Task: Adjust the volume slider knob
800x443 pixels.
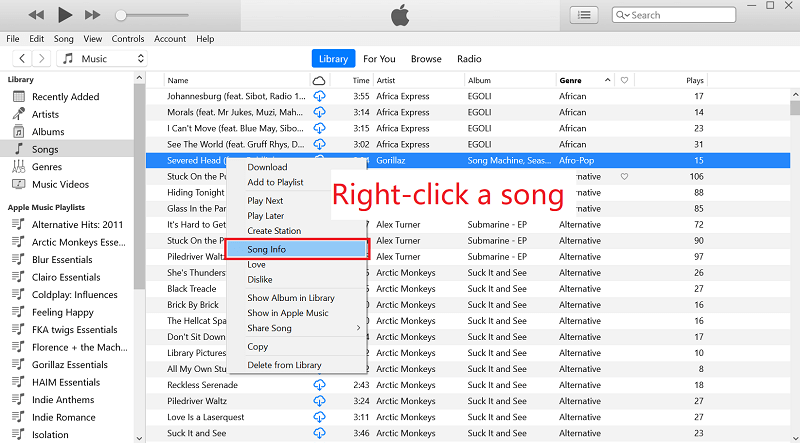Action: [121, 15]
